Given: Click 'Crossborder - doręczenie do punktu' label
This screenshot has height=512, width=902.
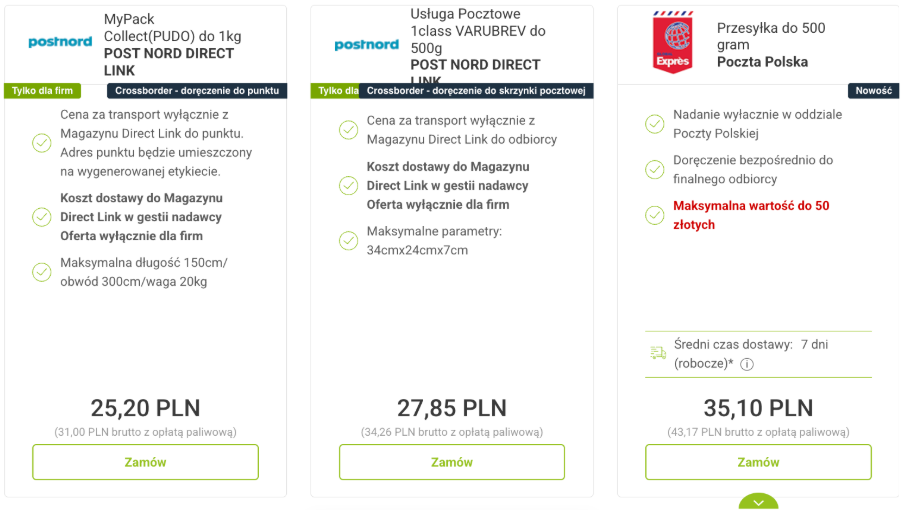Looking at the screenshot, I should (x=197, y=91).
